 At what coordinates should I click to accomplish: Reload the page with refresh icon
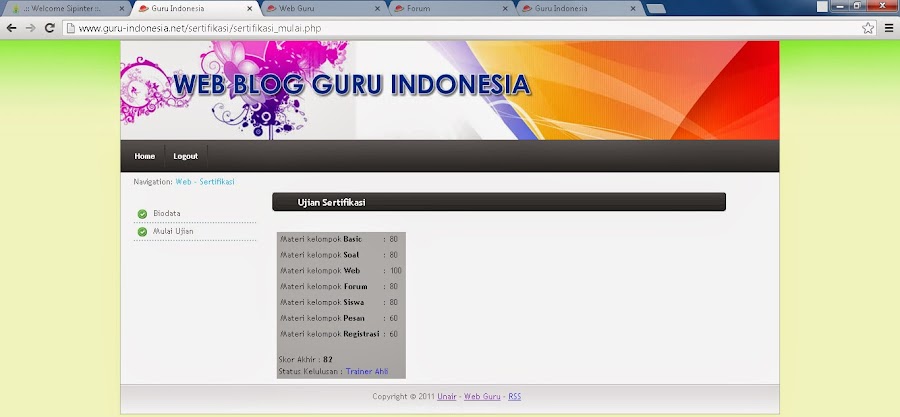[x=50, y=28]
